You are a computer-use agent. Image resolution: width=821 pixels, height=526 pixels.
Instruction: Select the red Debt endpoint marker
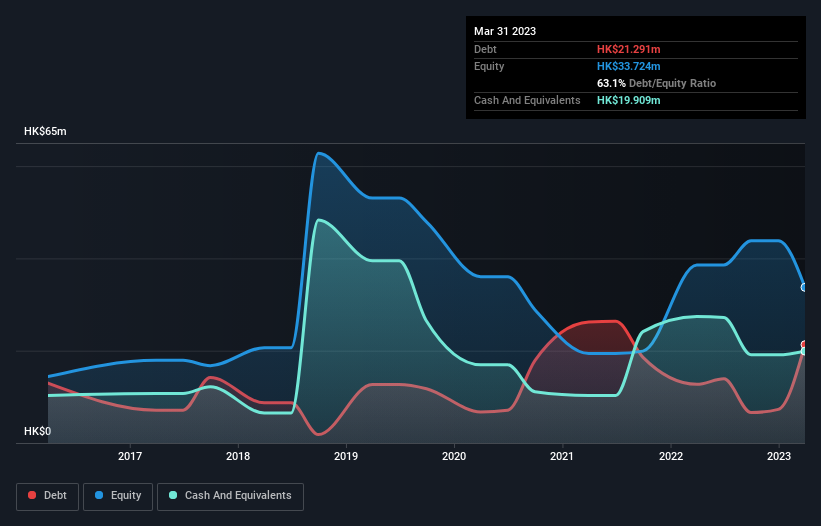(804, 344)
